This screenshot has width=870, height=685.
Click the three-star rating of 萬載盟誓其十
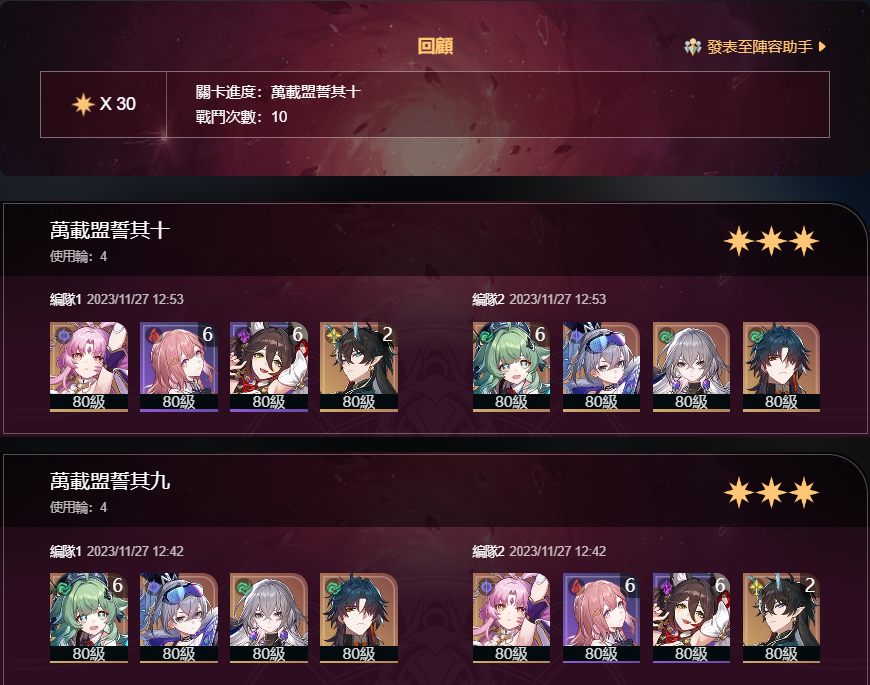click(771, 242)
